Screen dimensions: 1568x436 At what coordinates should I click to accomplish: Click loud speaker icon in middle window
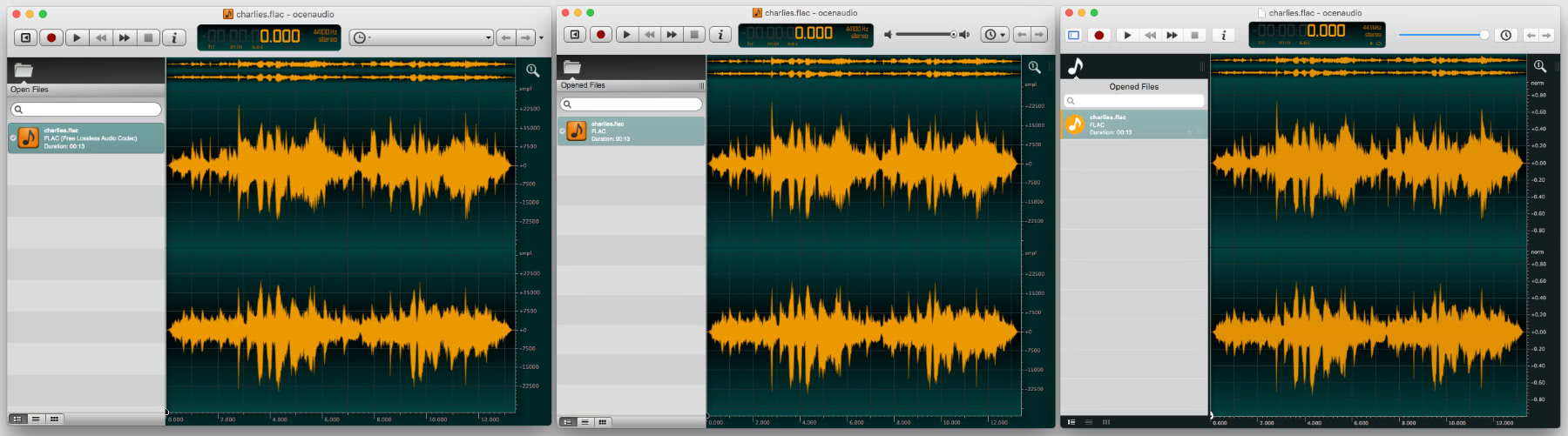[964, 35]
